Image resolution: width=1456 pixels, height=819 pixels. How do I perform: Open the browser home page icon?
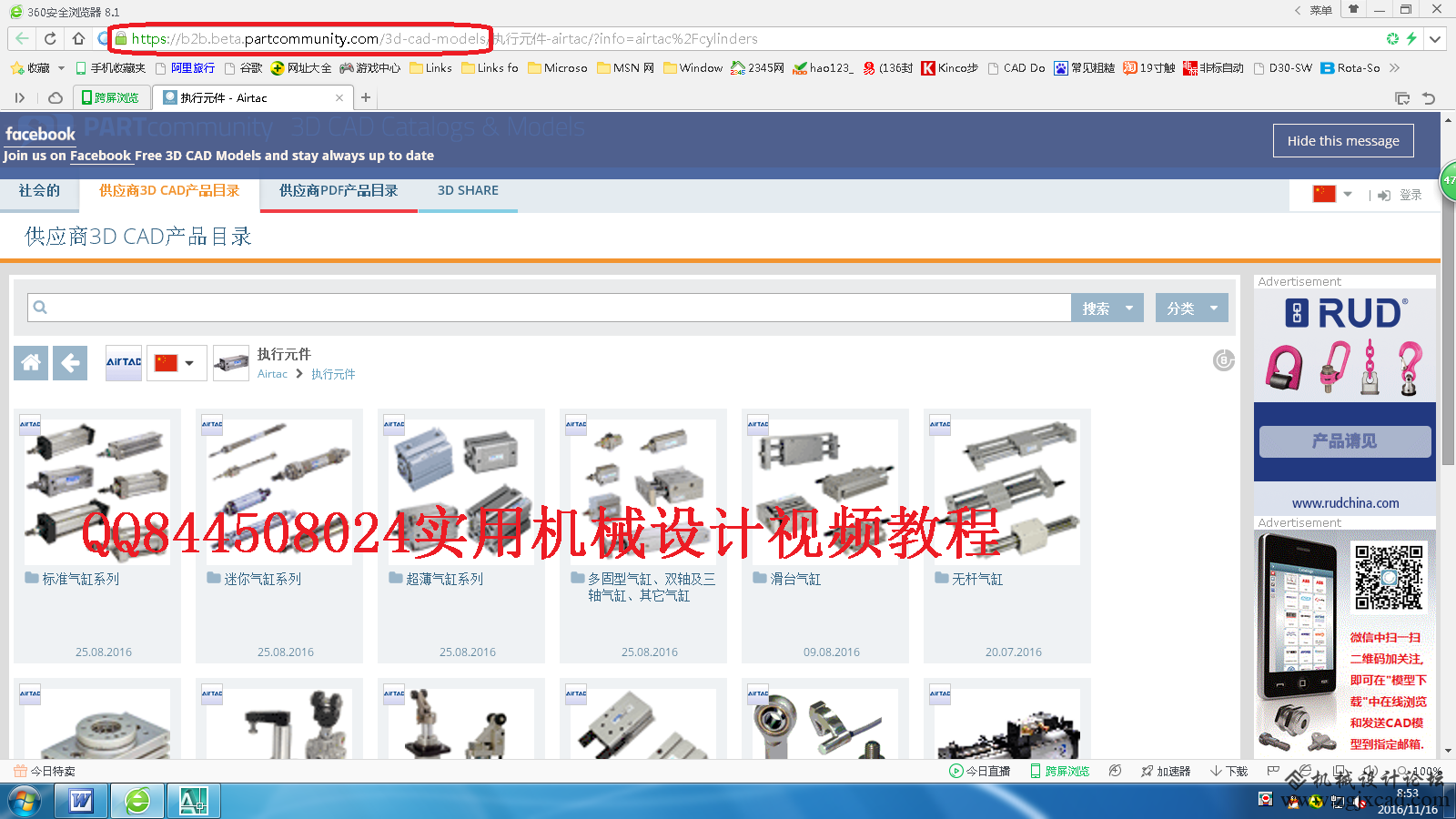78,38
